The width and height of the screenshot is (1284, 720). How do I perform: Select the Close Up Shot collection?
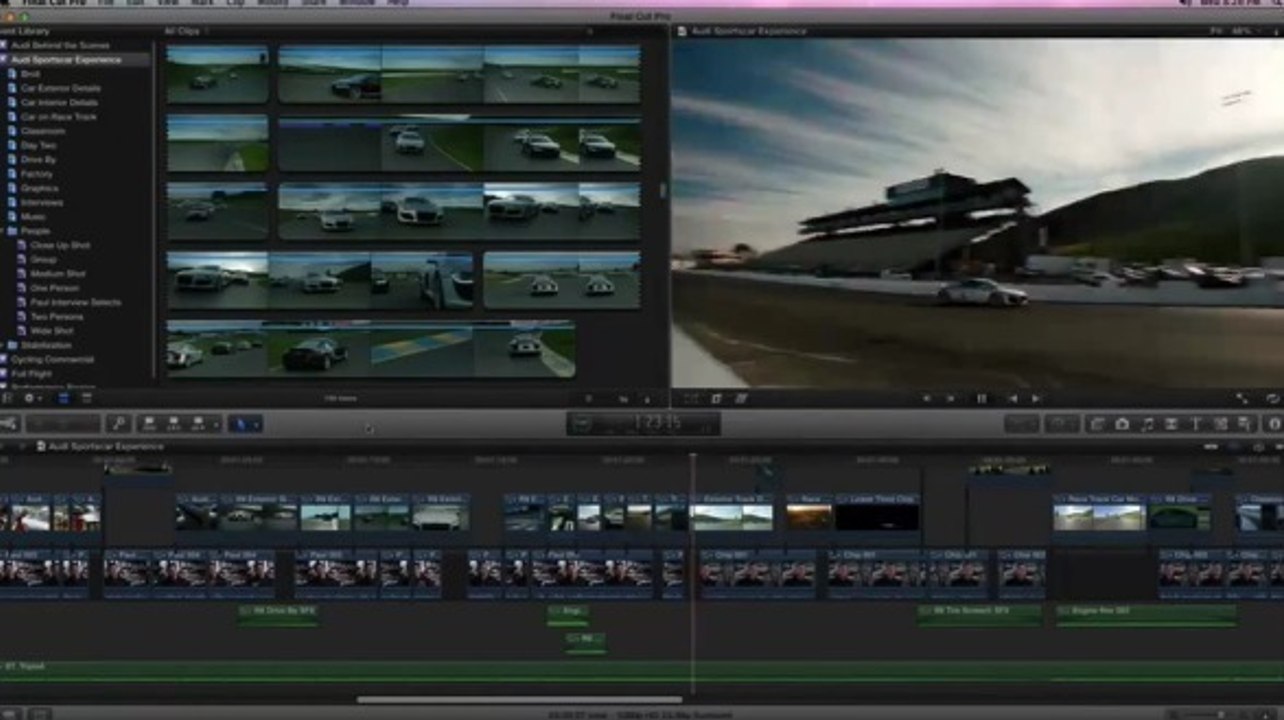click(60, 245)
